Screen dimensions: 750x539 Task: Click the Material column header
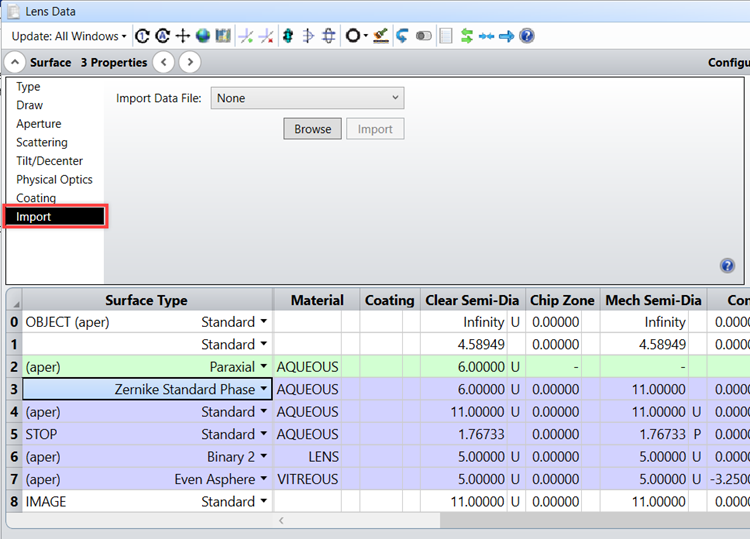(x=317, y=300)
